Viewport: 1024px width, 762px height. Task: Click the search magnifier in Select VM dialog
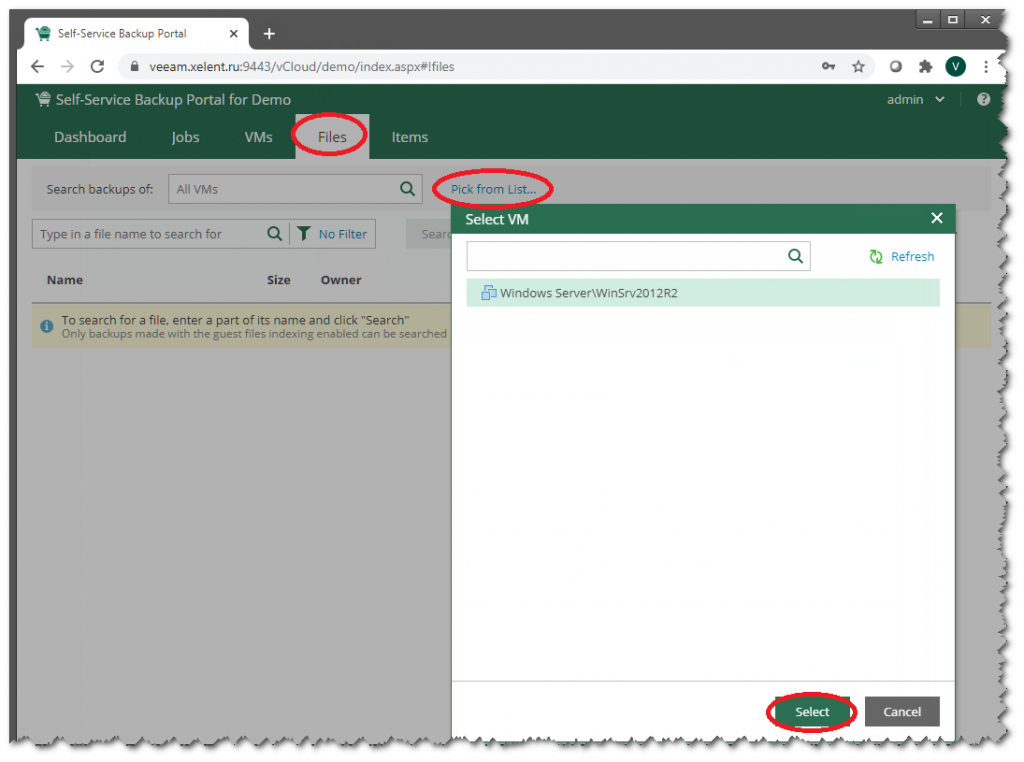[795, 256]
